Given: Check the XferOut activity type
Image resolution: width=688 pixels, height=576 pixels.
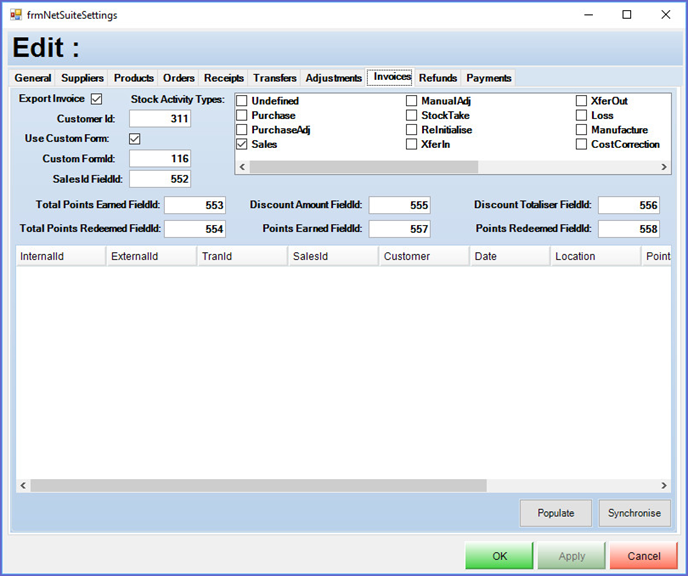Looking at the screenshot, I should tap(582, 101).
